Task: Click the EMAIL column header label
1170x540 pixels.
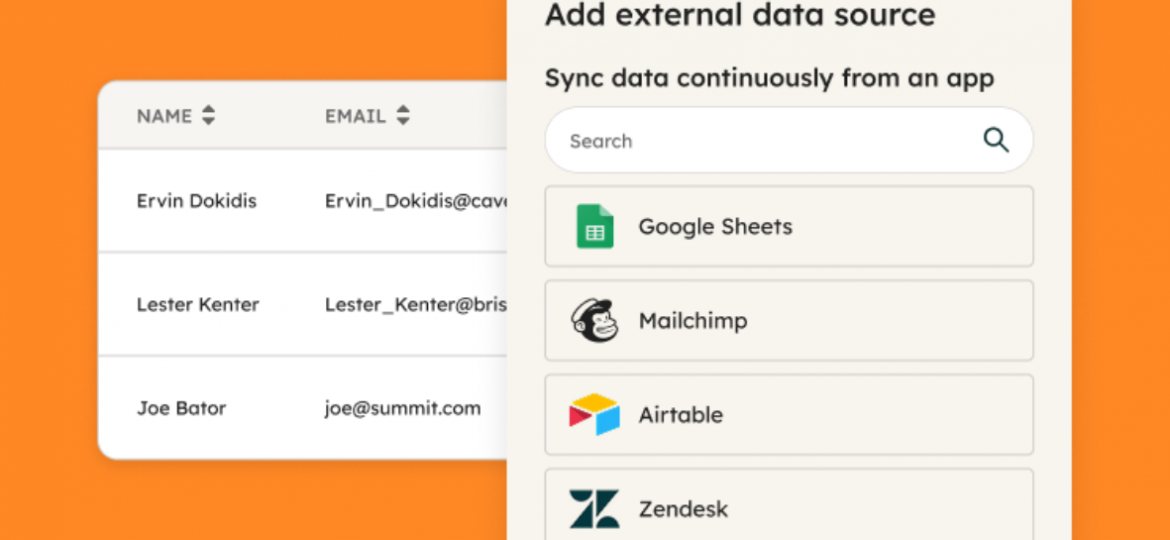Action: pyautogui.click(x=355, y=116)
